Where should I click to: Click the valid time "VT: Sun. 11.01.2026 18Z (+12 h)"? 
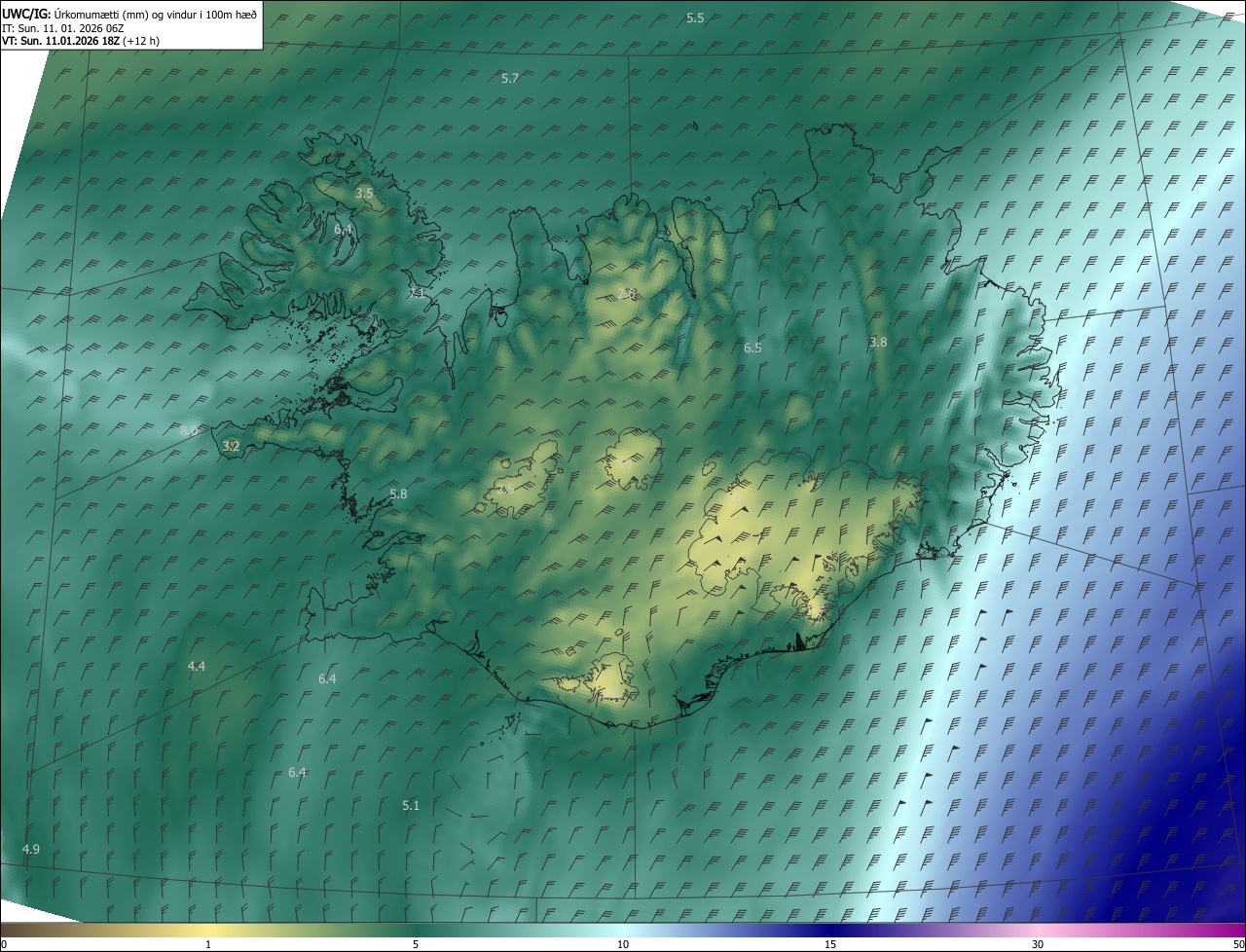[81, 41]
